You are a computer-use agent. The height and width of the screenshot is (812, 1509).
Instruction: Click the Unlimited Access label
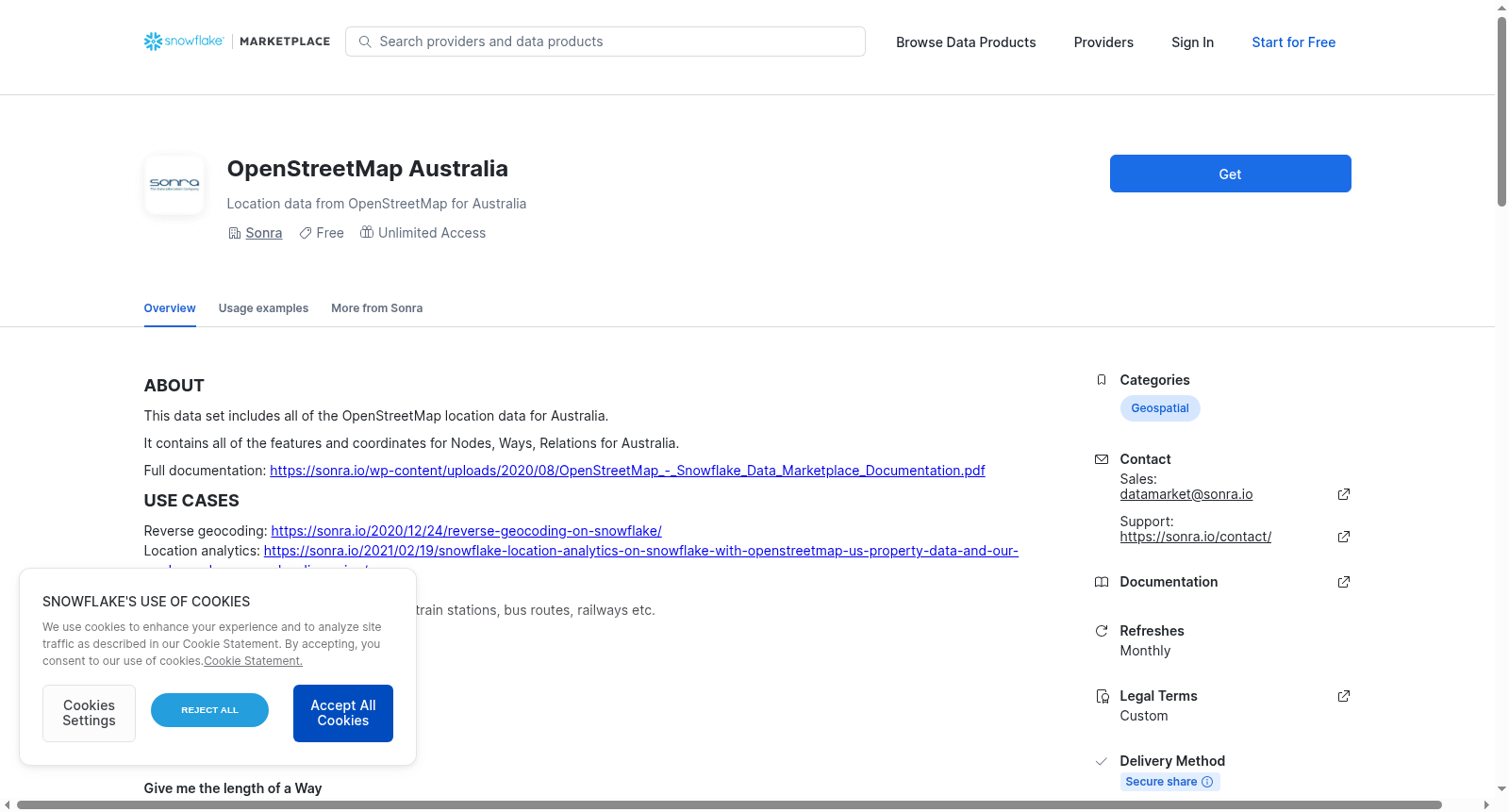coord(432,233)
